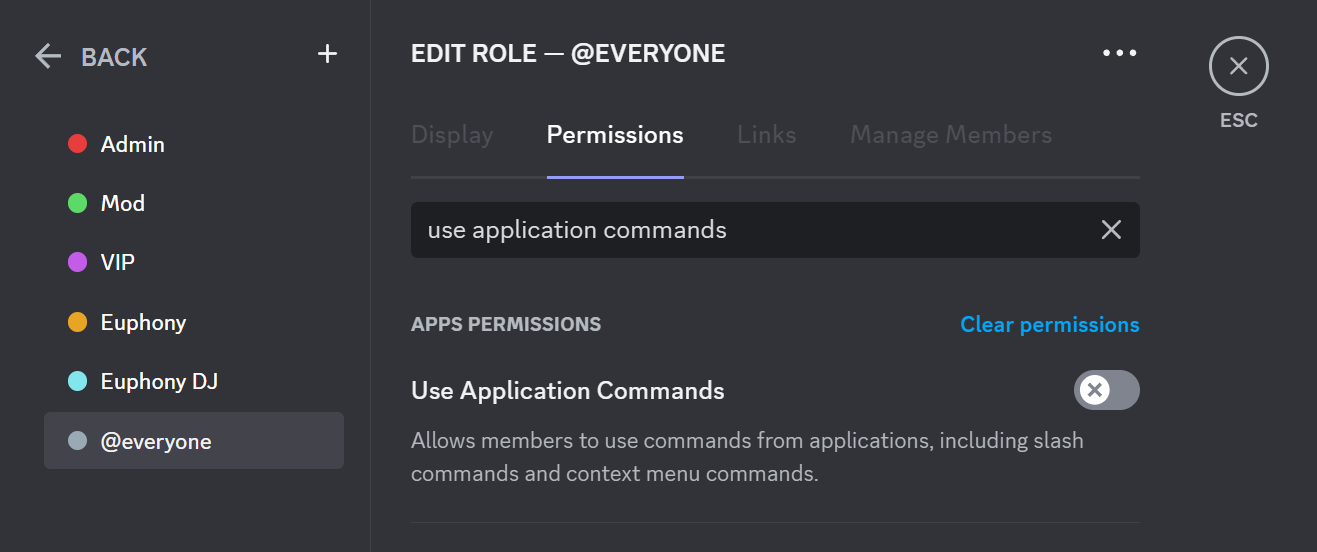
Task: Switch to the Links tab
Action: [x=767, y=134]
